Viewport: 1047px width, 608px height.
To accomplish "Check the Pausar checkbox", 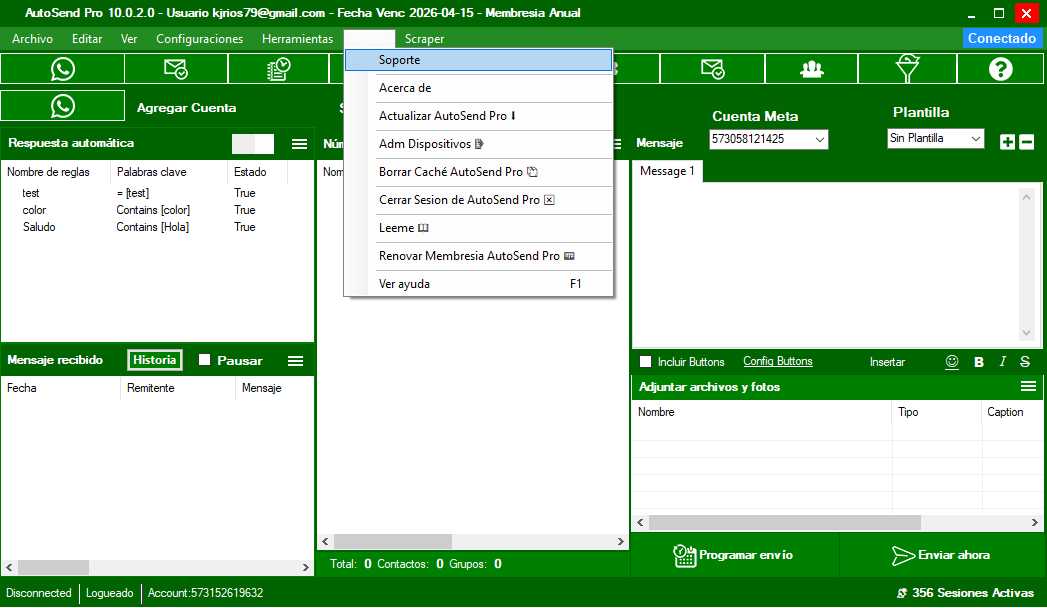I will point(205,360).
